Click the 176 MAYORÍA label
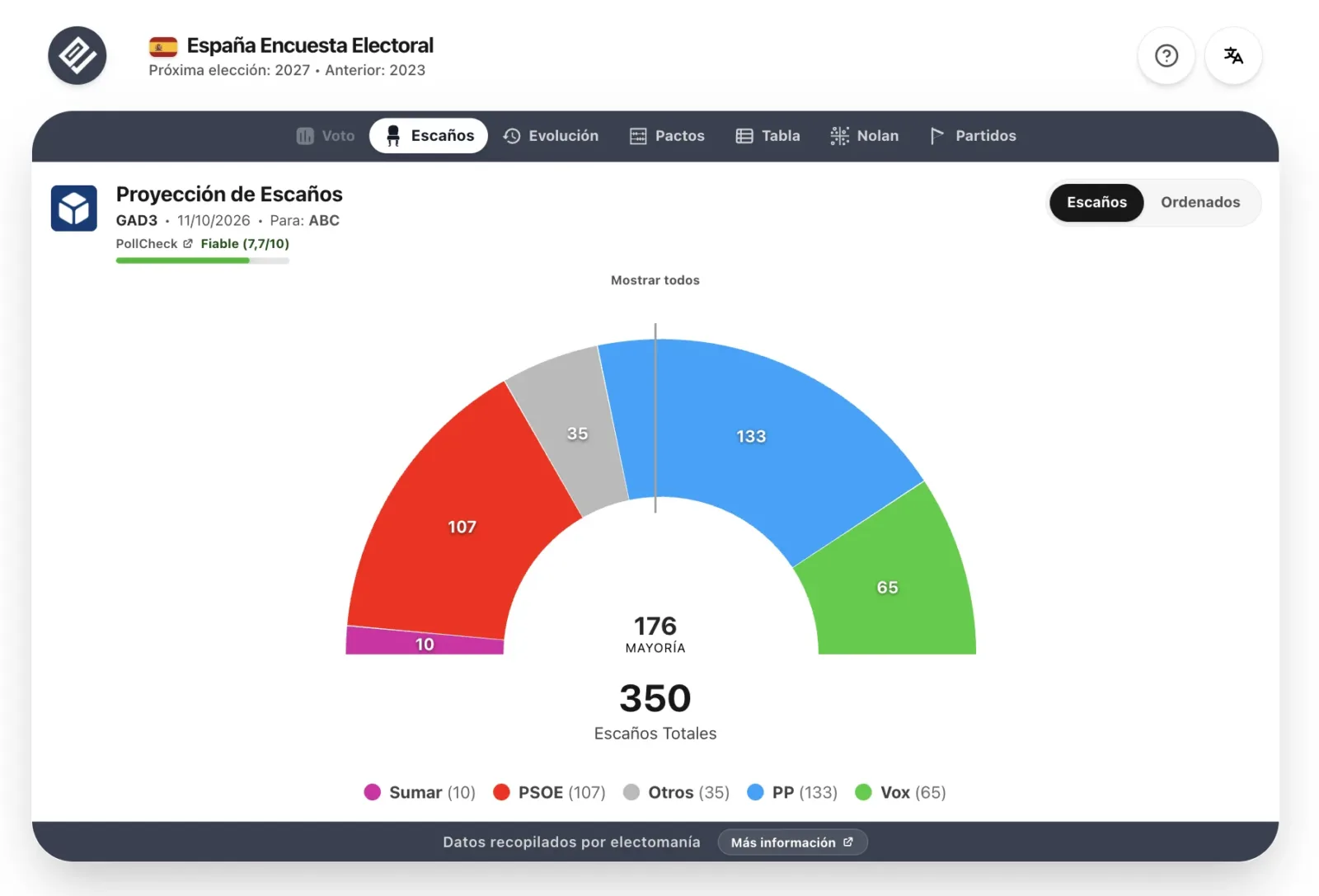1319x896 pixels. coord(655,634)
